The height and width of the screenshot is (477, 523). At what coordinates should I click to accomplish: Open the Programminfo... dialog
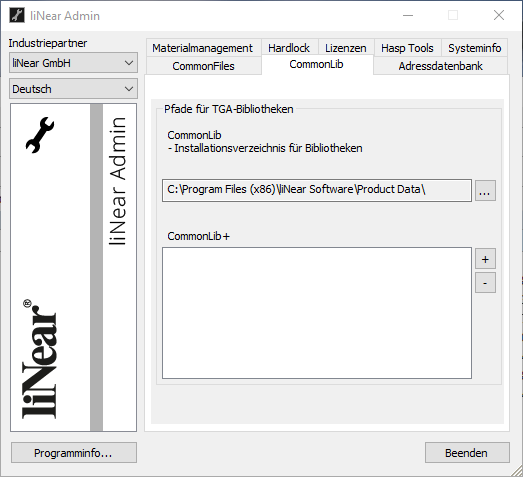[74, 453]
